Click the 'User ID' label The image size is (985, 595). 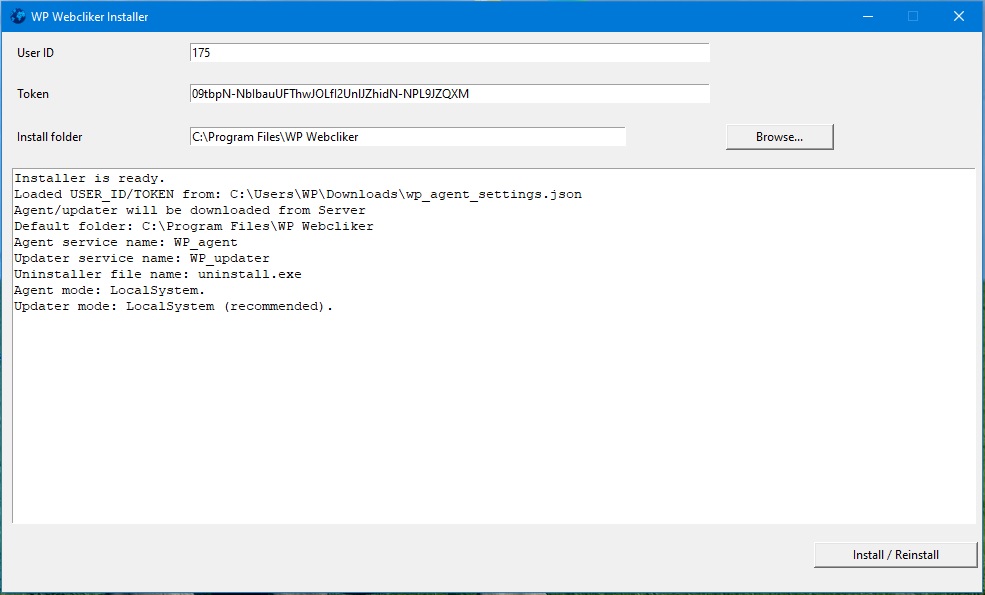tap(35, 53)
